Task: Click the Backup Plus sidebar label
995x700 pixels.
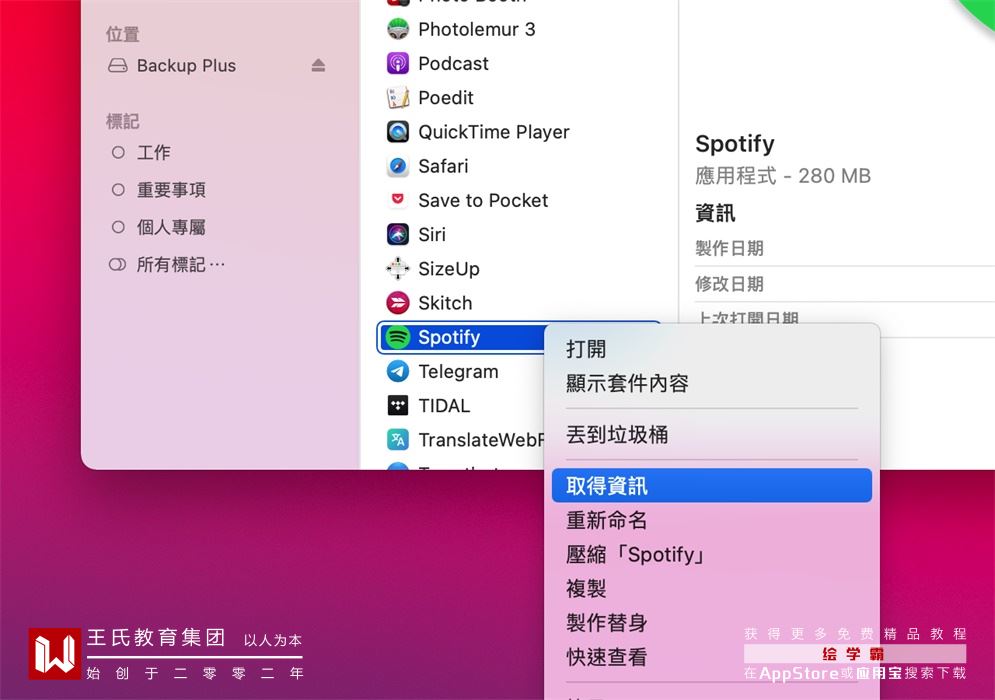Action: pyautogui.click(x=186, y=65)
